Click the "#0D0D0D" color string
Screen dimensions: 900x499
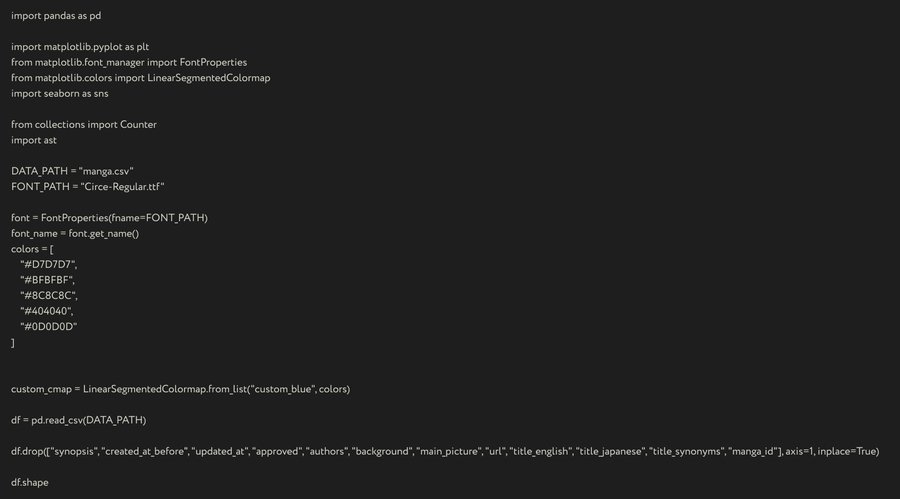pyautogui.click(x=49, y=326)
